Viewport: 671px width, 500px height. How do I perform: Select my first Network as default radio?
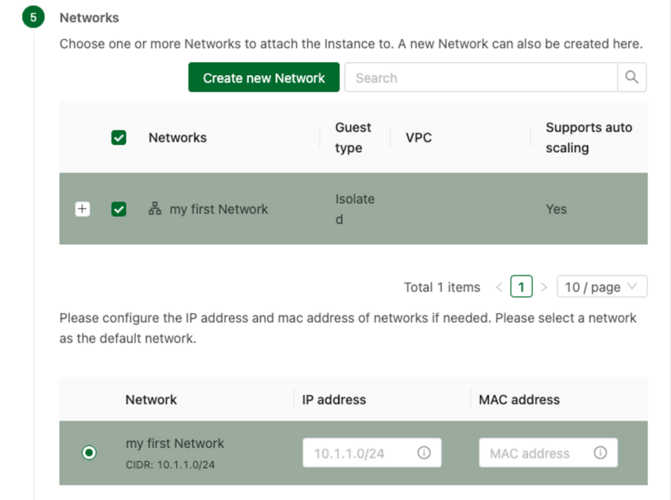[89, 452]
